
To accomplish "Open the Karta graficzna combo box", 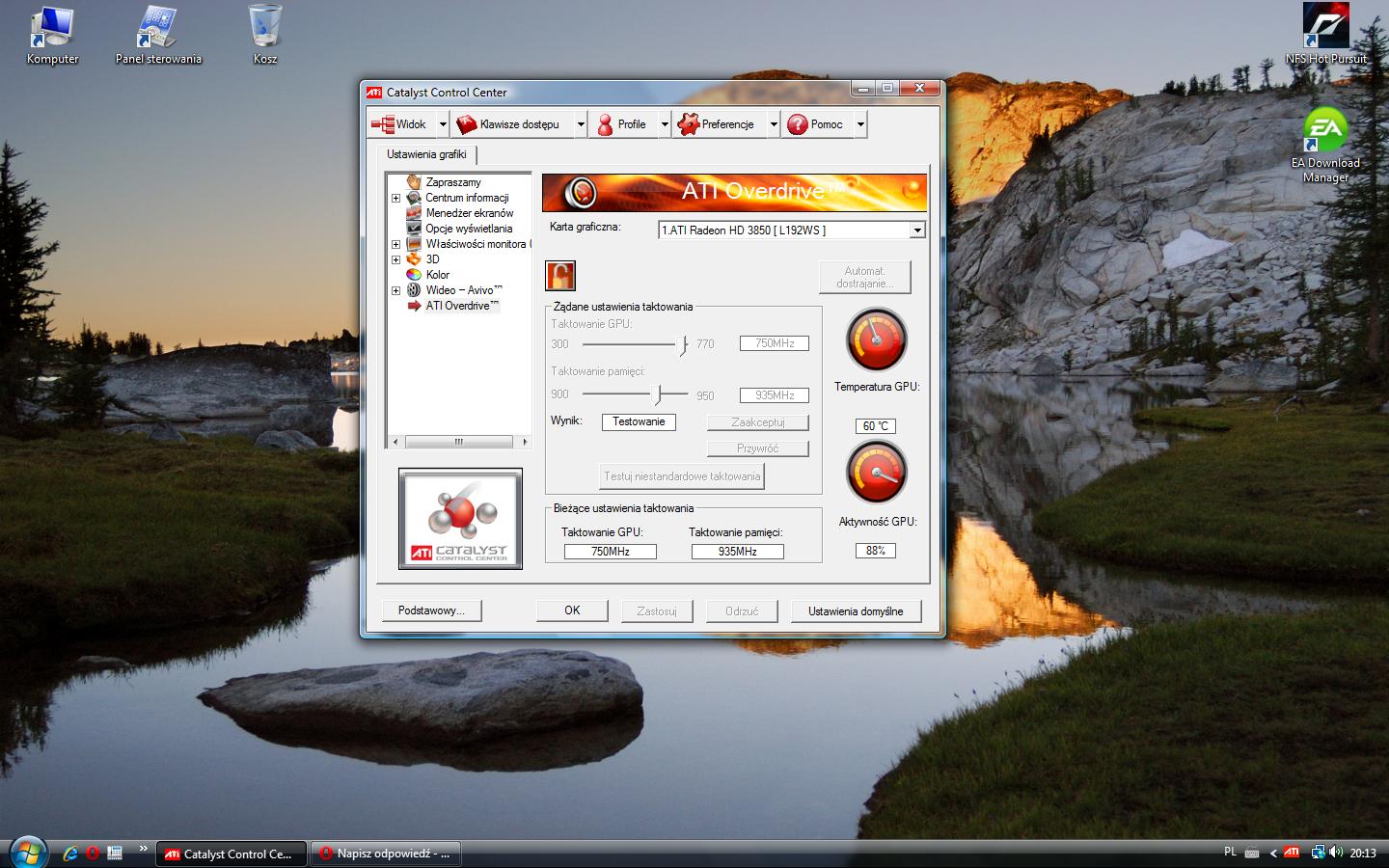I will 792,231.
